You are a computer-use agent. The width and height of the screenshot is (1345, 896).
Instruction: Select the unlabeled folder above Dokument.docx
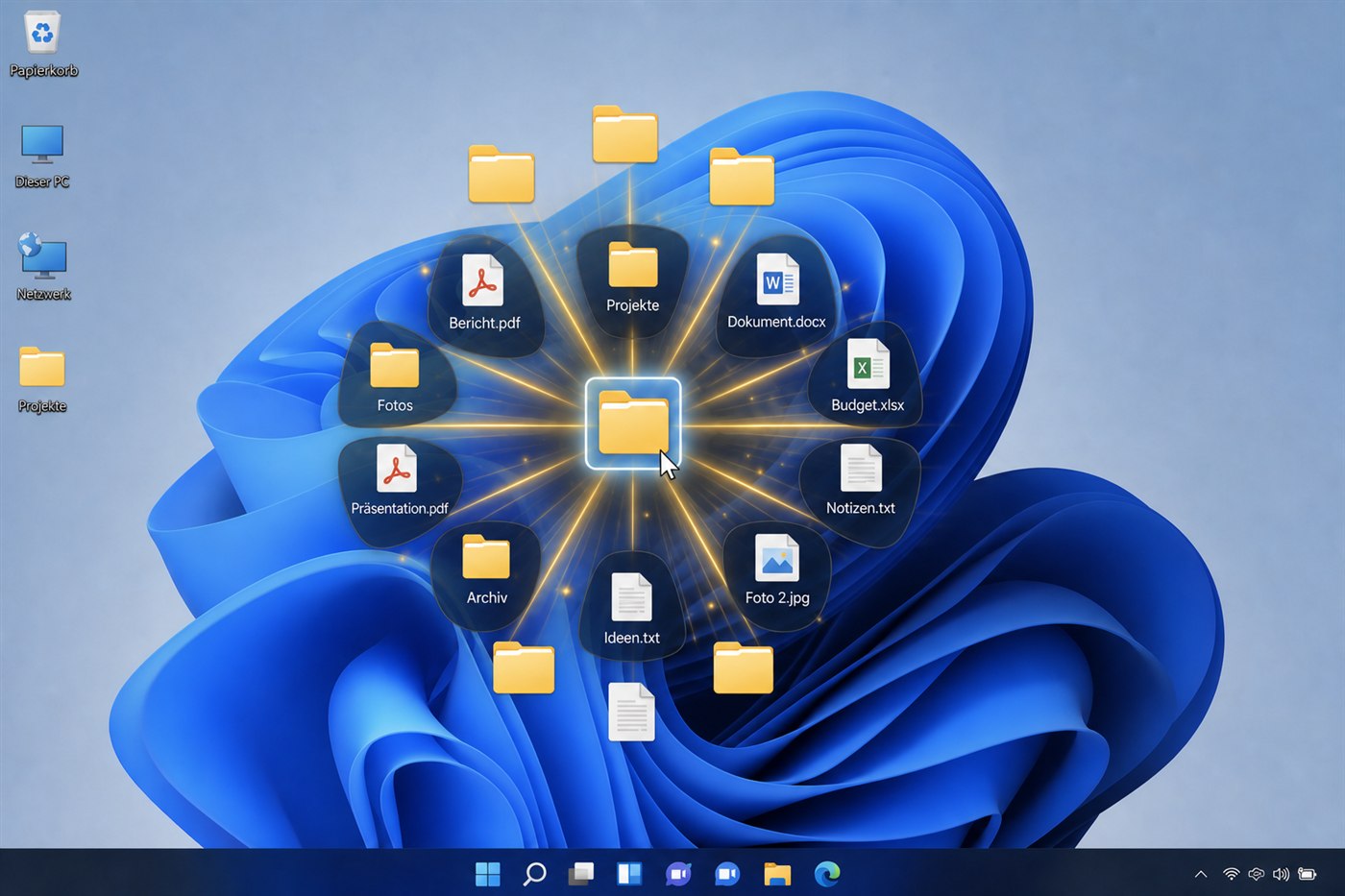click(x=742, y=177)
